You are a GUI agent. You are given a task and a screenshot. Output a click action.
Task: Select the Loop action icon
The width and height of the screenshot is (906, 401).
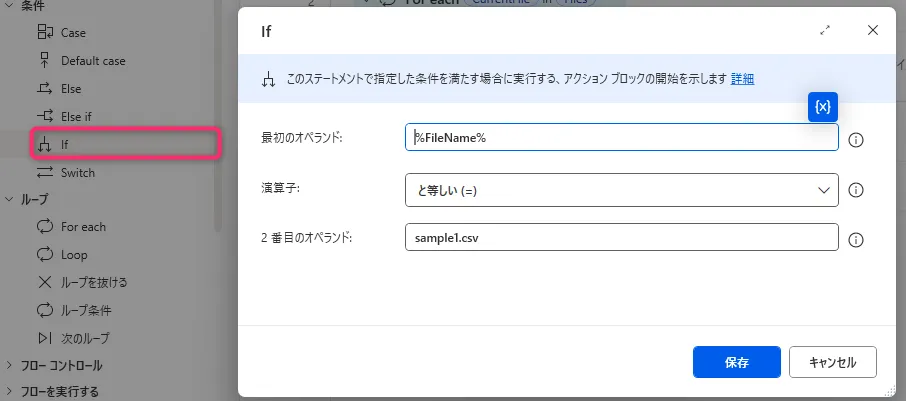tap(44, 255)
